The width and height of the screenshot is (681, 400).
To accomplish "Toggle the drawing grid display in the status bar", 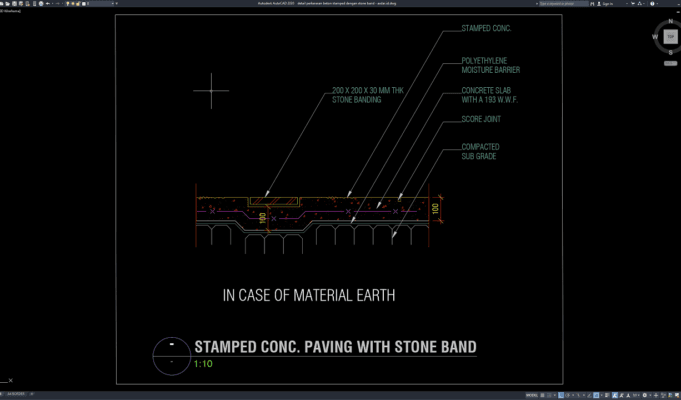I will [x=542, y=395].
